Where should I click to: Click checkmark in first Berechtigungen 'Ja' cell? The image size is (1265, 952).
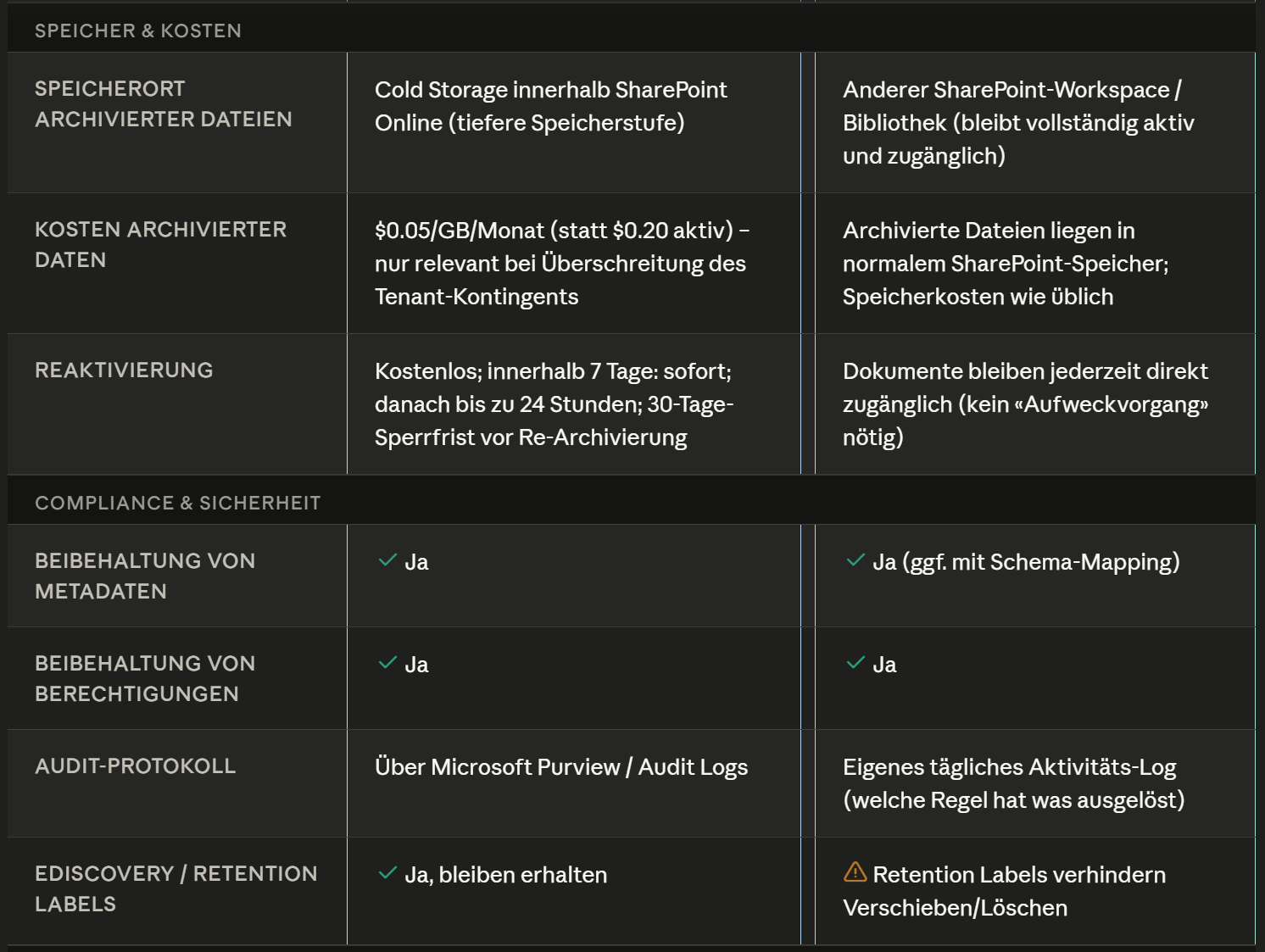(387, 663)
